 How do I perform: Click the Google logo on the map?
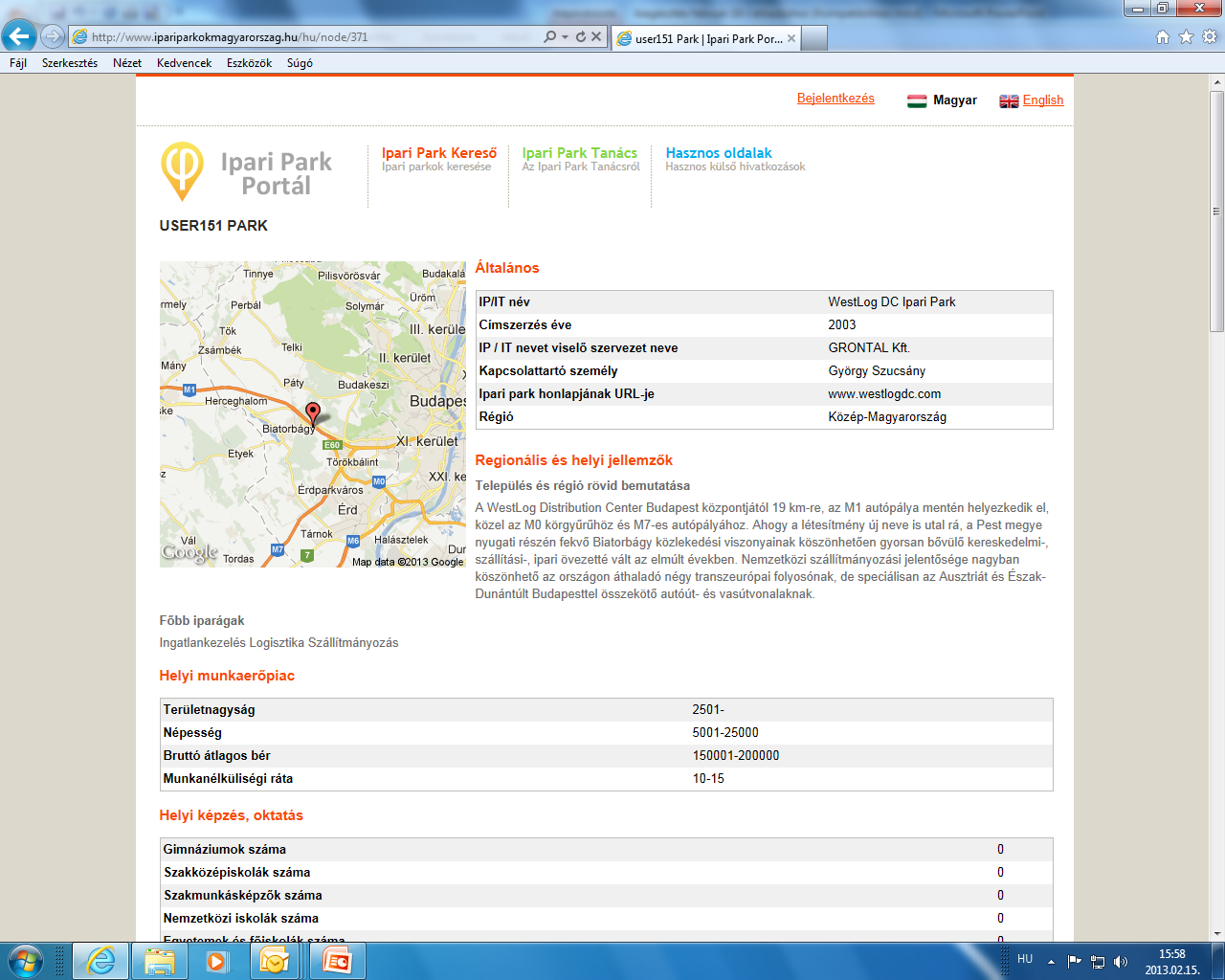189,553
